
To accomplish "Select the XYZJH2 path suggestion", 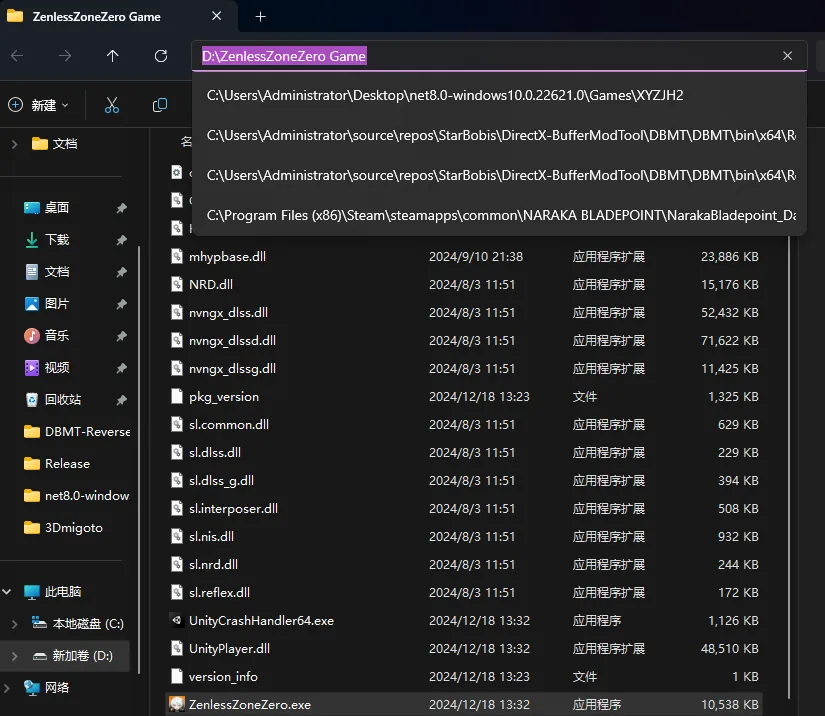I will [x=499, y=95].
